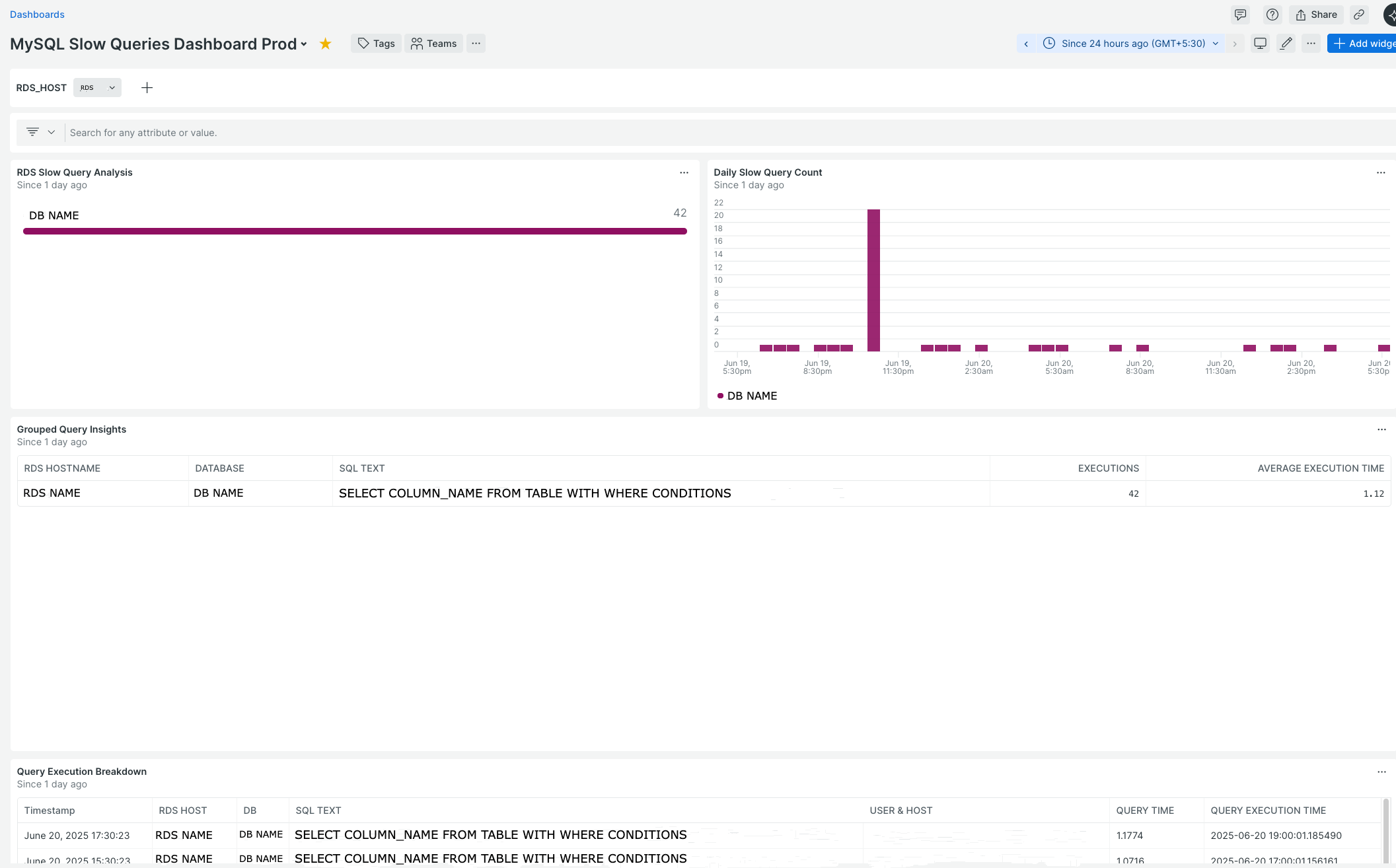Open Query Execution Breakdown widget menu
1396x868 pixels.
(1381, 772)
